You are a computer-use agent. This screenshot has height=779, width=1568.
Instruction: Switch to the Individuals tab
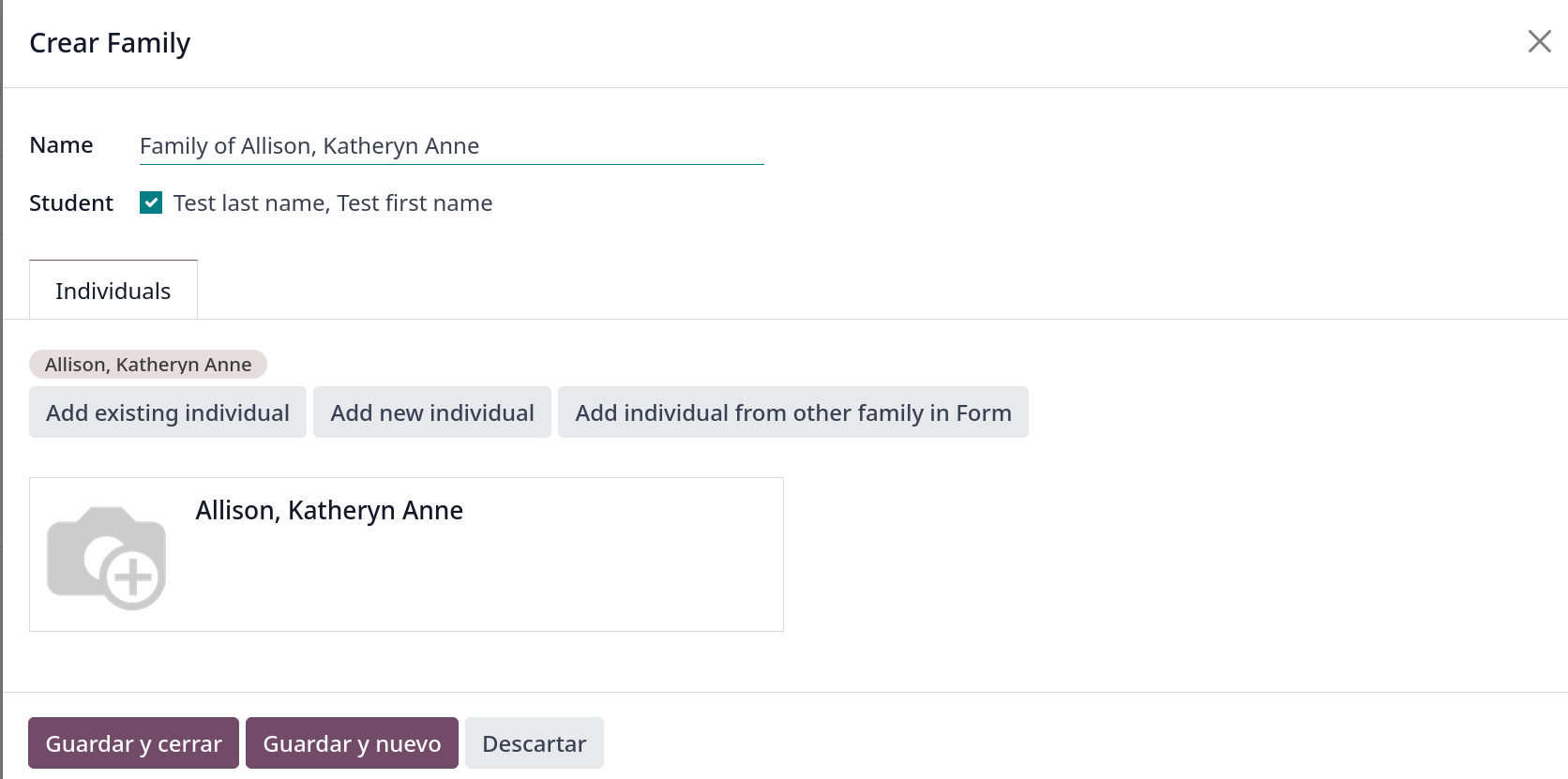click(x=113, y=291)
